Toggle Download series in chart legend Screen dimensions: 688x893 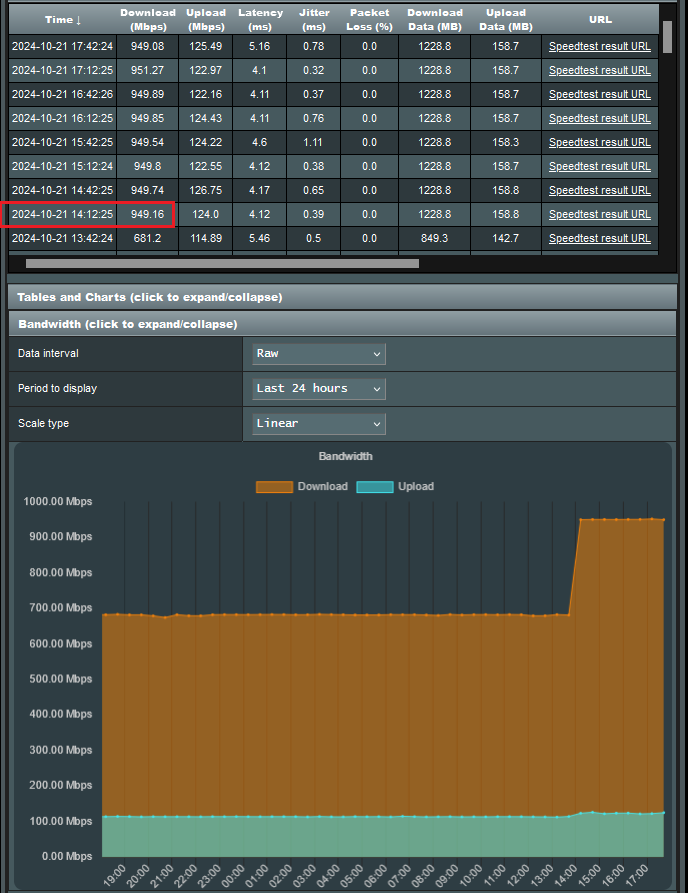coord(302,487)
